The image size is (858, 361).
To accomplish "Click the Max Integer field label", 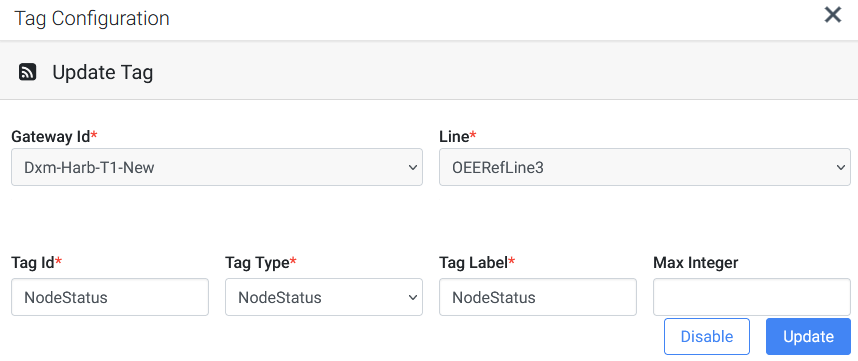I will point(695,263).
